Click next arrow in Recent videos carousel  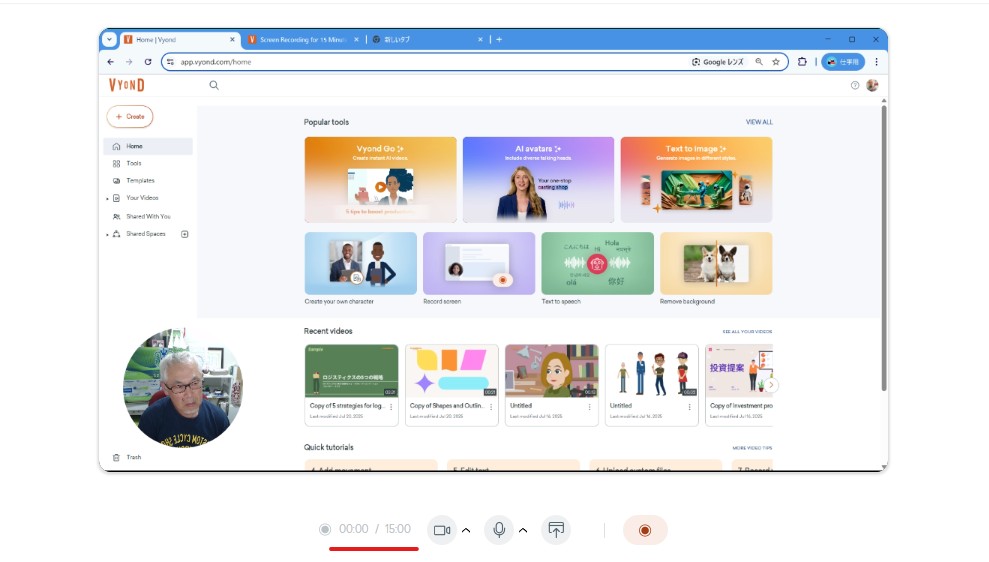[x=771, y=385]
